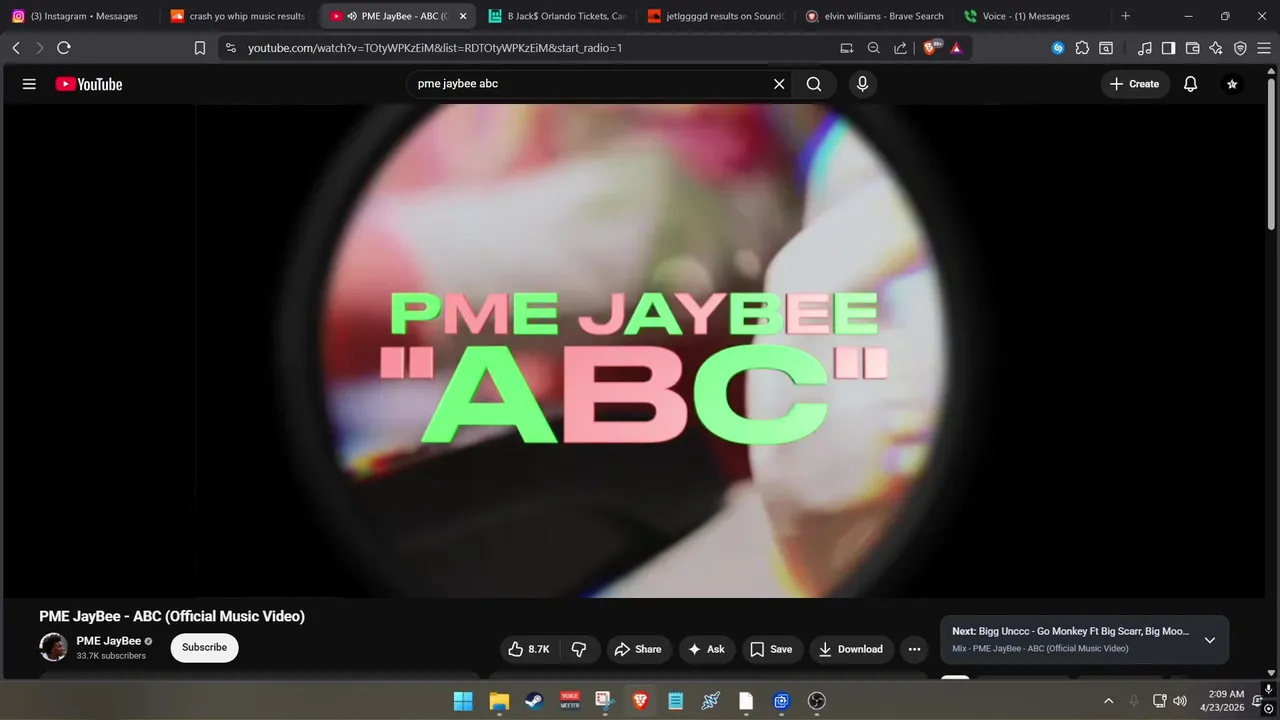The image size is (1280, 720).
Task: Open Brave main hamburger menu
Action: 1264,48
